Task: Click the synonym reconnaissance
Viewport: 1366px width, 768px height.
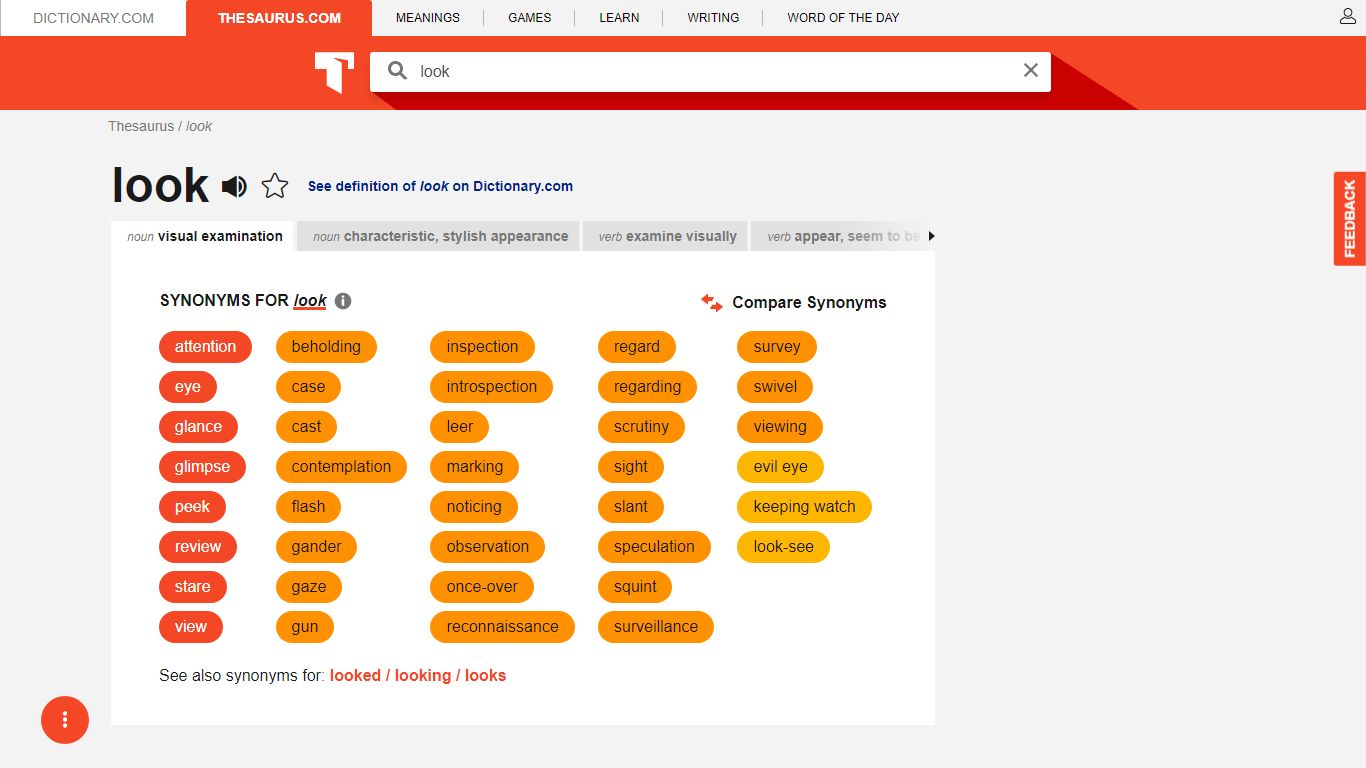Action: (502, 627)
